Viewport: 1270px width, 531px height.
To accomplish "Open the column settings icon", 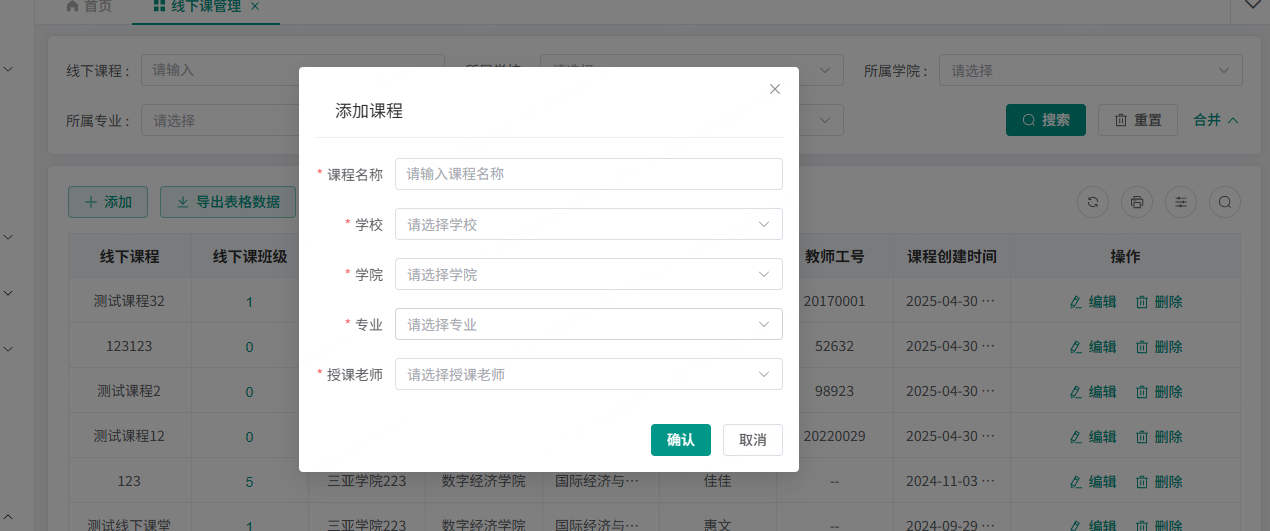I will click(1181, 202).
